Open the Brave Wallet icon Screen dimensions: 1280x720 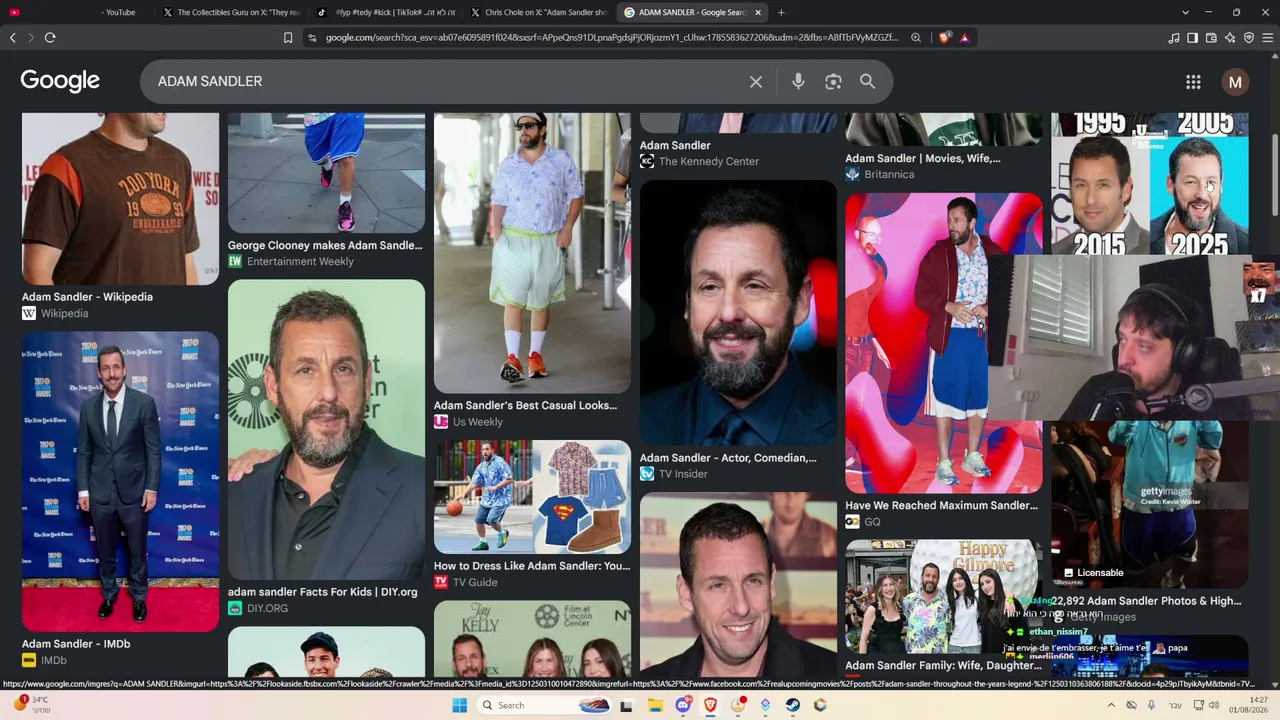pyautogui.click(x=1211, y=38)
